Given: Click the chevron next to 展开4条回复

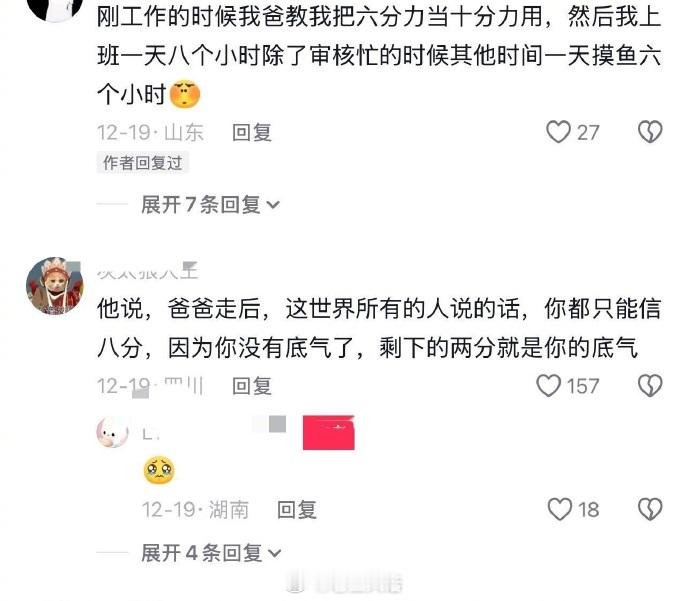Looking at the screenshot, I should coord(275,553).
